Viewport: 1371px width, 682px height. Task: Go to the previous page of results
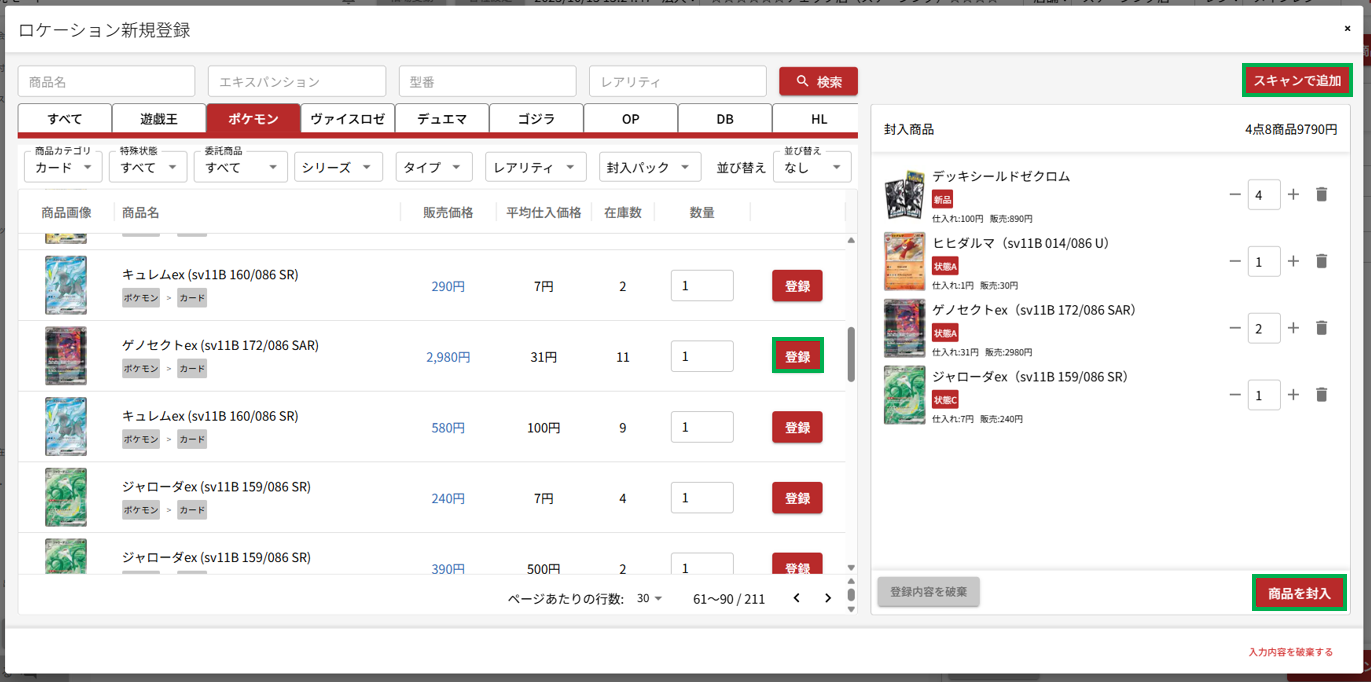(796, 598)
